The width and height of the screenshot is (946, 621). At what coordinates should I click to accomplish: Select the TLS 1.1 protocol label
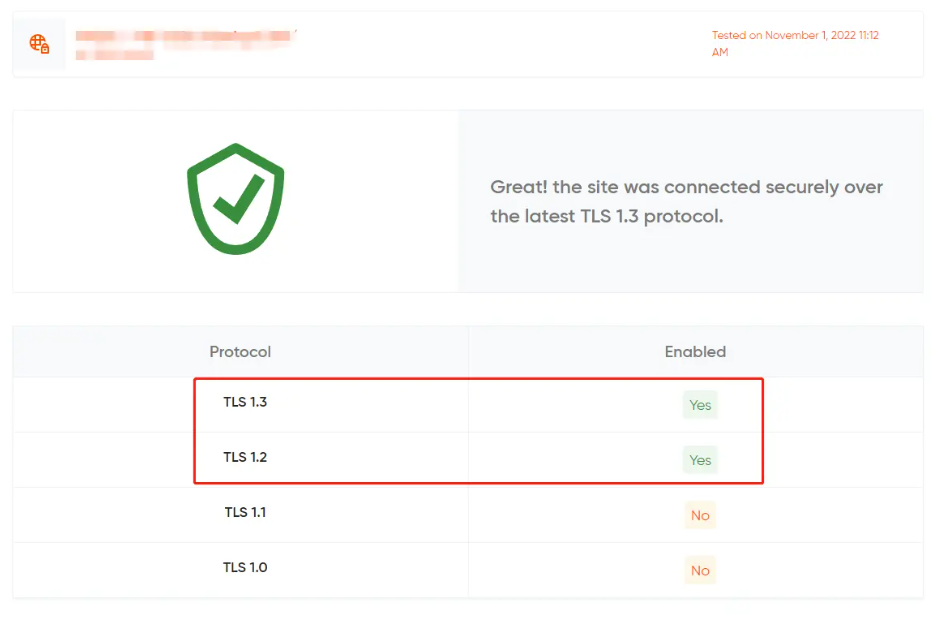coord(245,513)
